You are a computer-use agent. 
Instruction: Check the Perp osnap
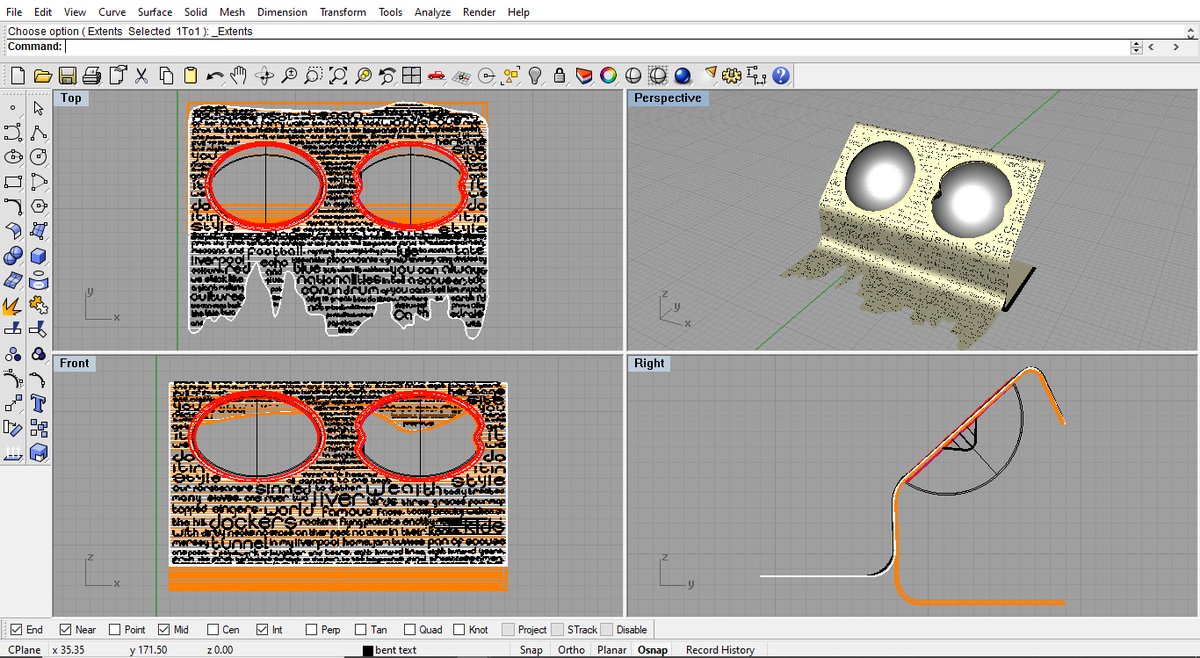coord(311,630)
